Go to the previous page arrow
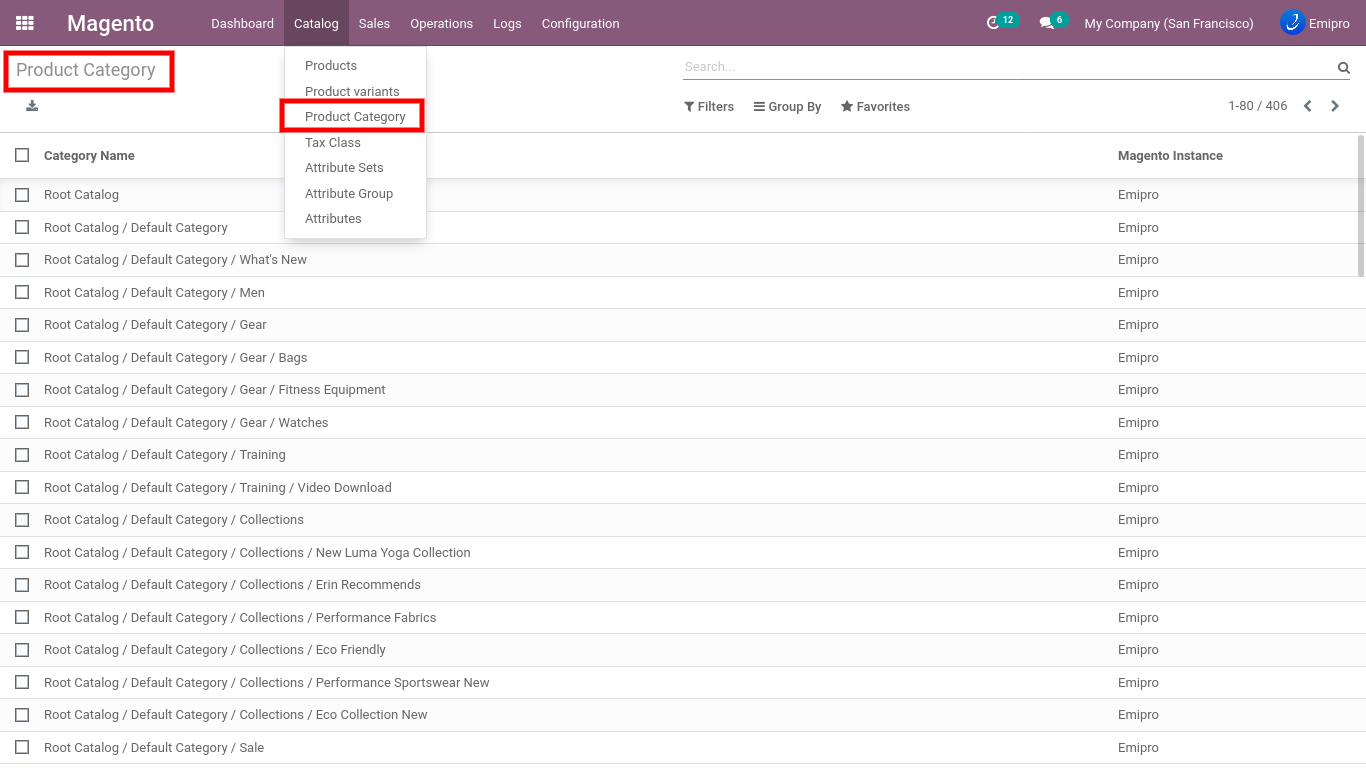 coord(1307,106)
